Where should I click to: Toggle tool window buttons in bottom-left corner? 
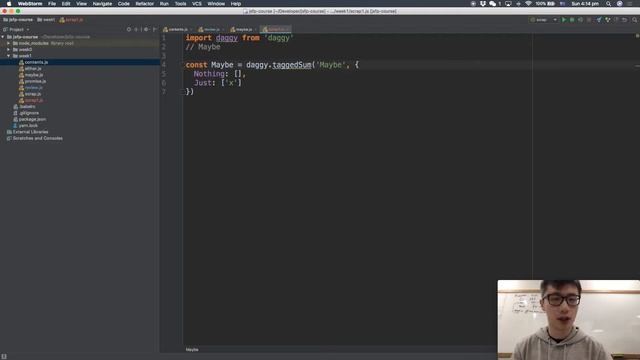[4, 356]
